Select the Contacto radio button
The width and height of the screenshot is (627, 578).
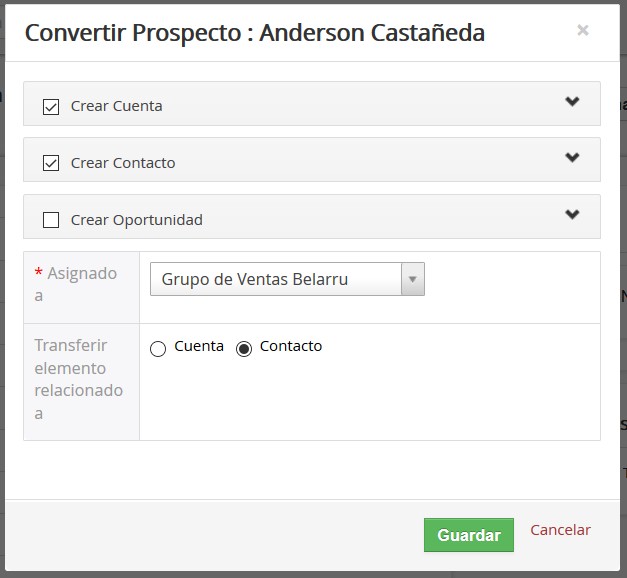(x=244, y=349)
